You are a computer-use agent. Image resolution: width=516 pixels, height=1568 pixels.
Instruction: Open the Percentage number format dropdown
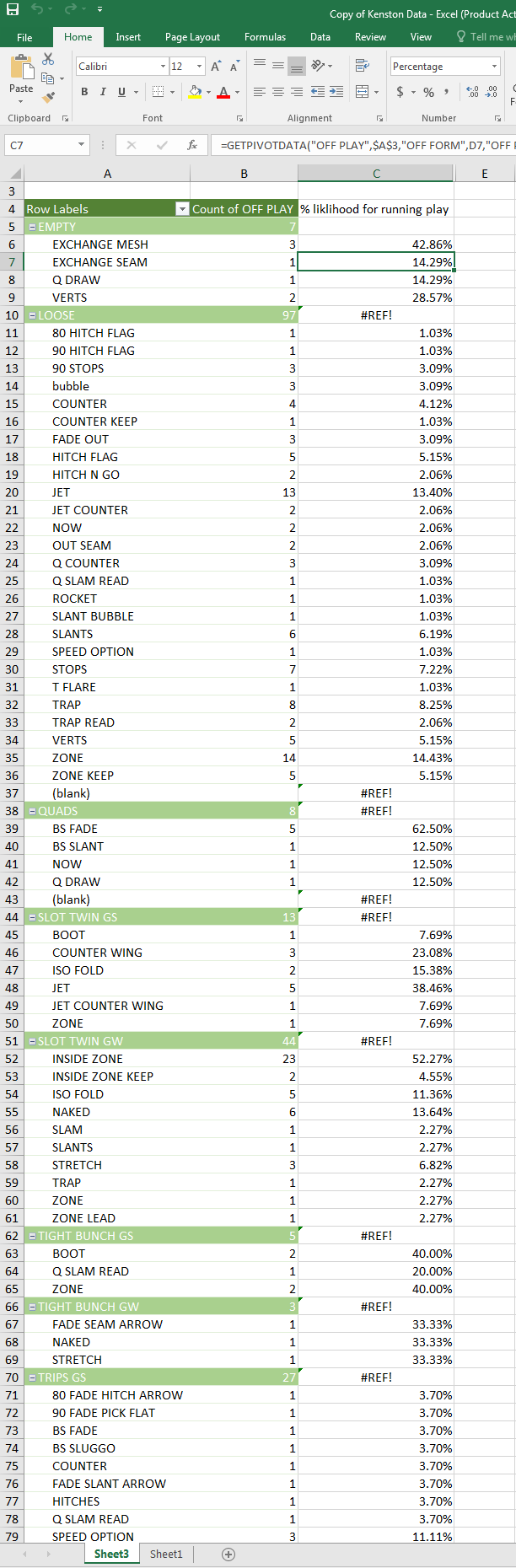494,67
